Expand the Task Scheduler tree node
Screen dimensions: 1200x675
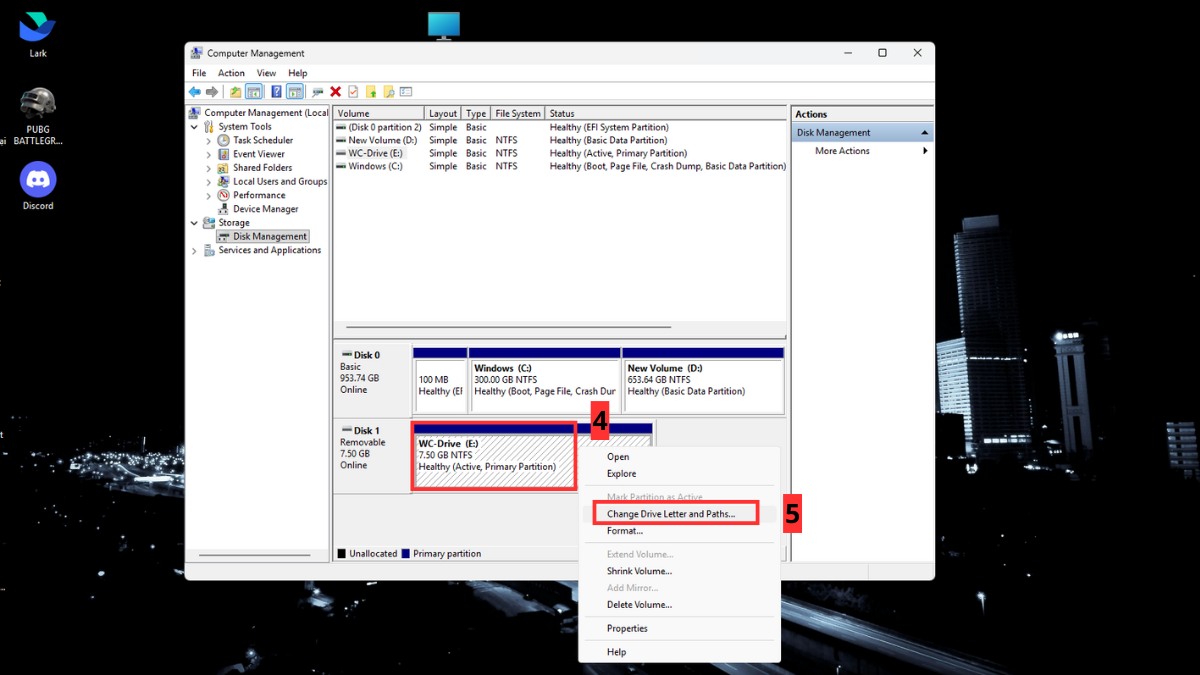[209, 141]
